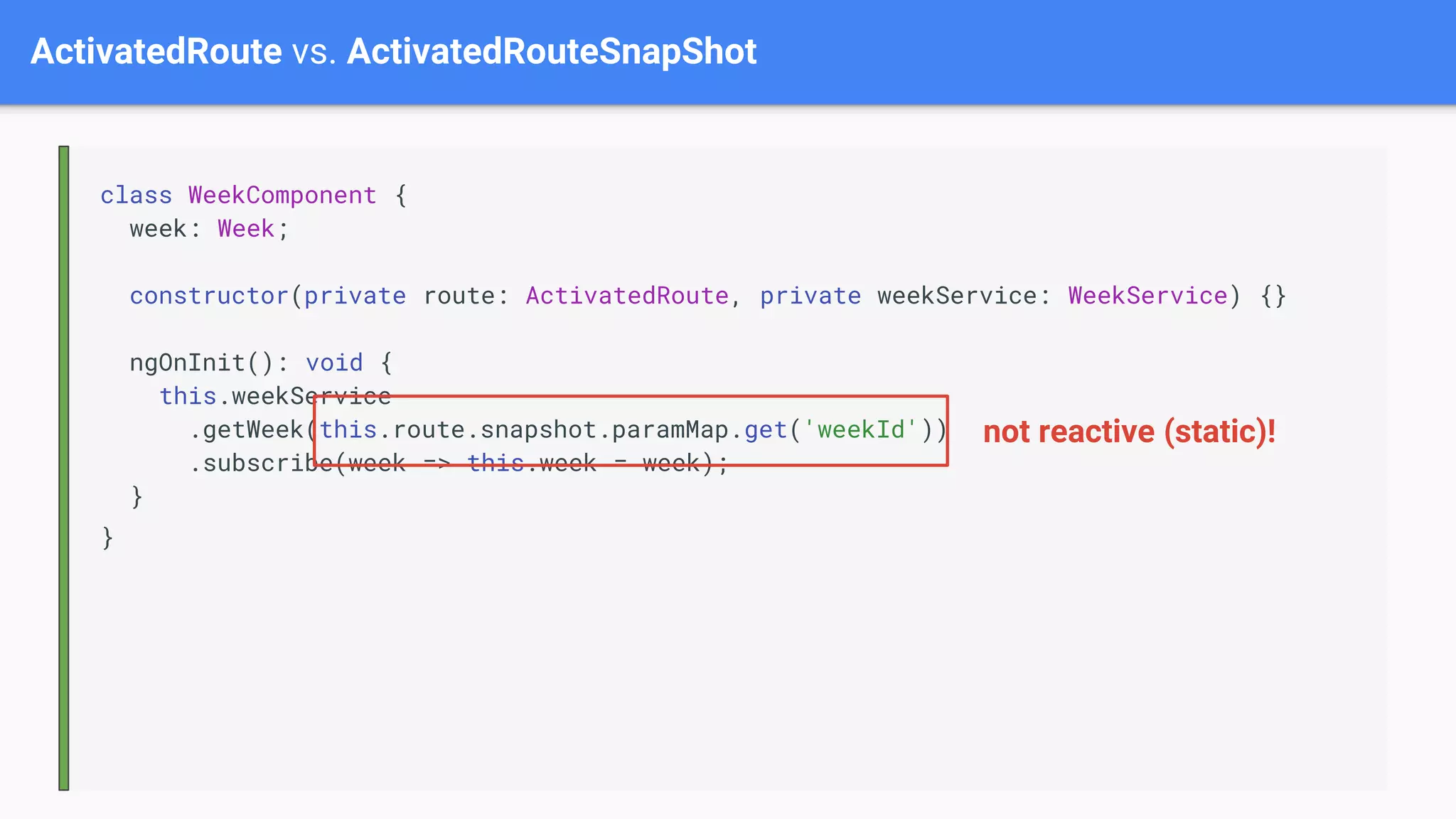Click the 'WeekService' type in the constructor
Image resolution: width=1456 pixels, height=819 pixels.
(1147, 296)
